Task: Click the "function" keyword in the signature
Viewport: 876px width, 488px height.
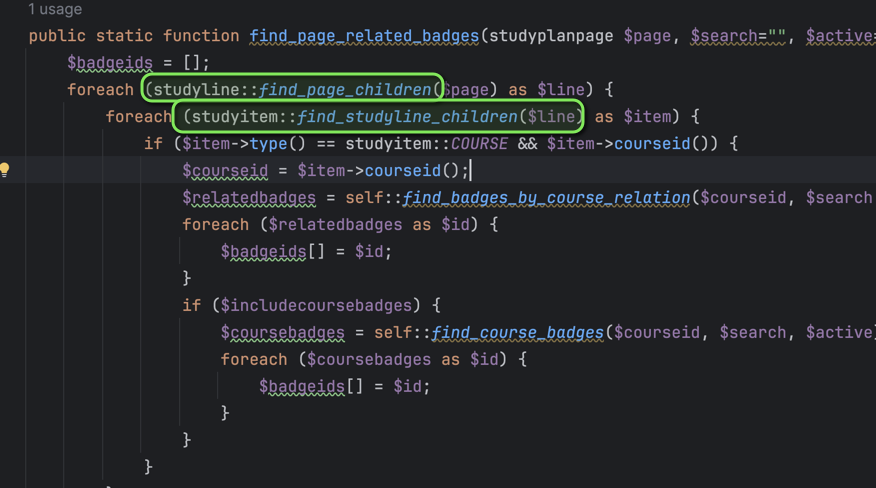Action: pos(201,36)
